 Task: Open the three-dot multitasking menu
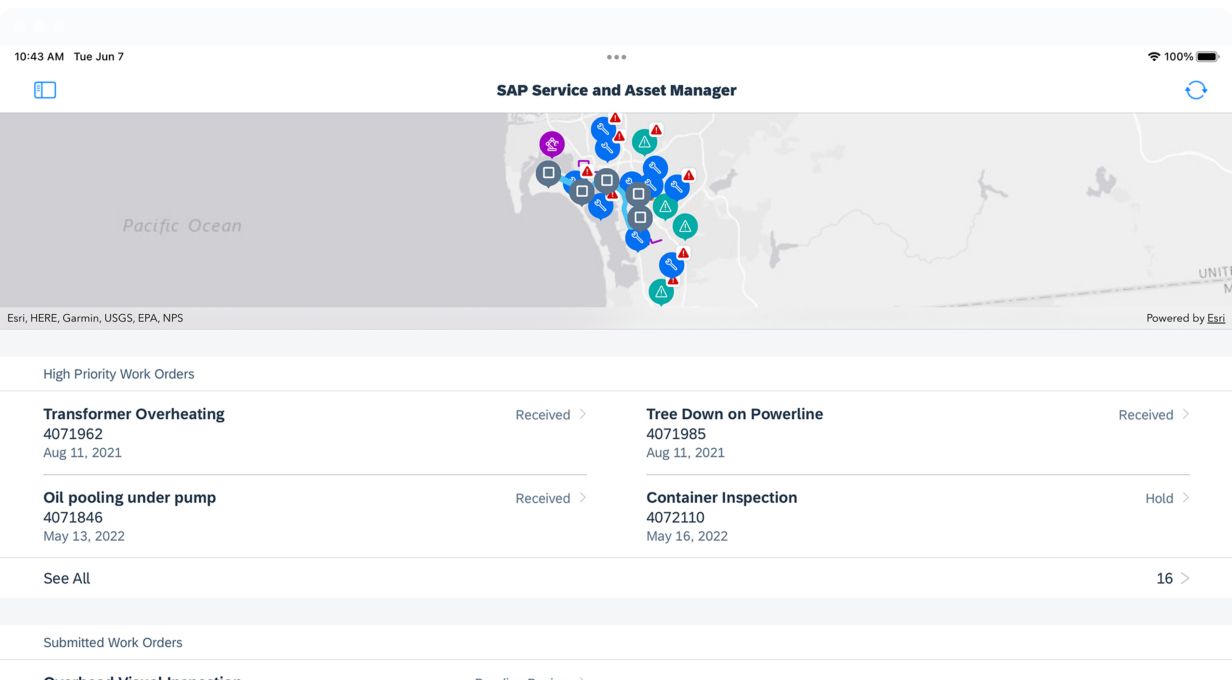[x=616, y=57]
